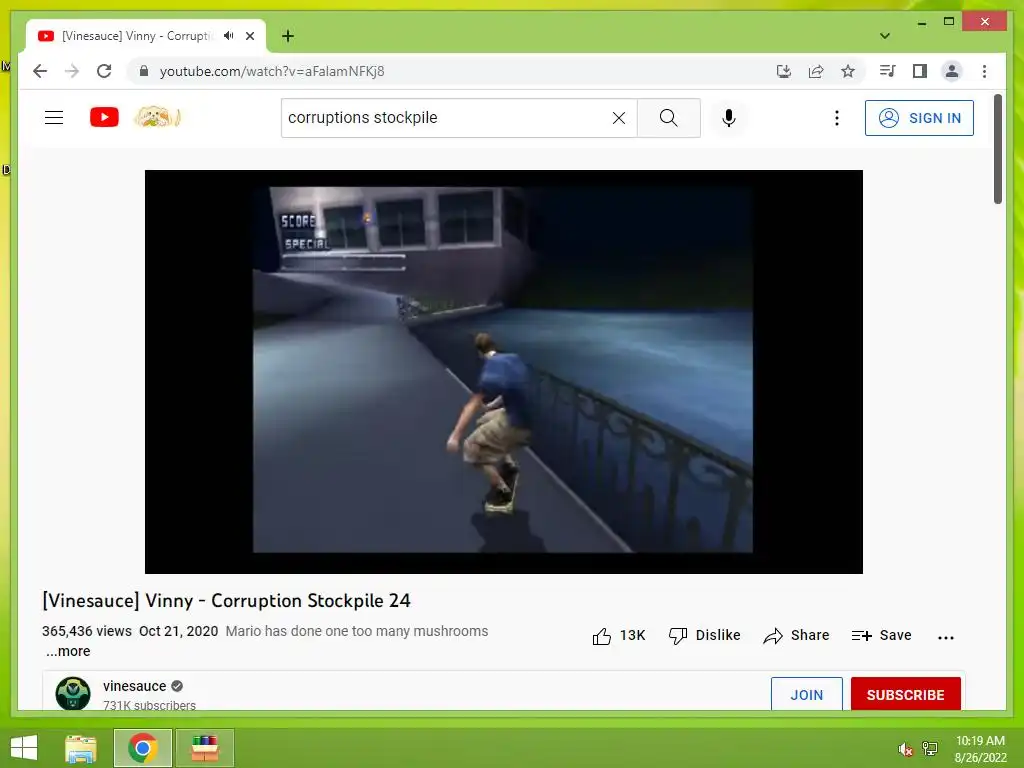Expand the tab search chevron
Viewport: 1024px width, 768px height.
[885, 36]
